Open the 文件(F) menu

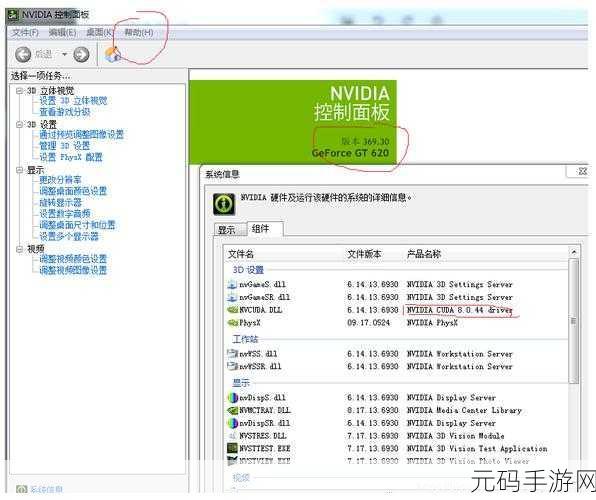[x=25, y=33]
